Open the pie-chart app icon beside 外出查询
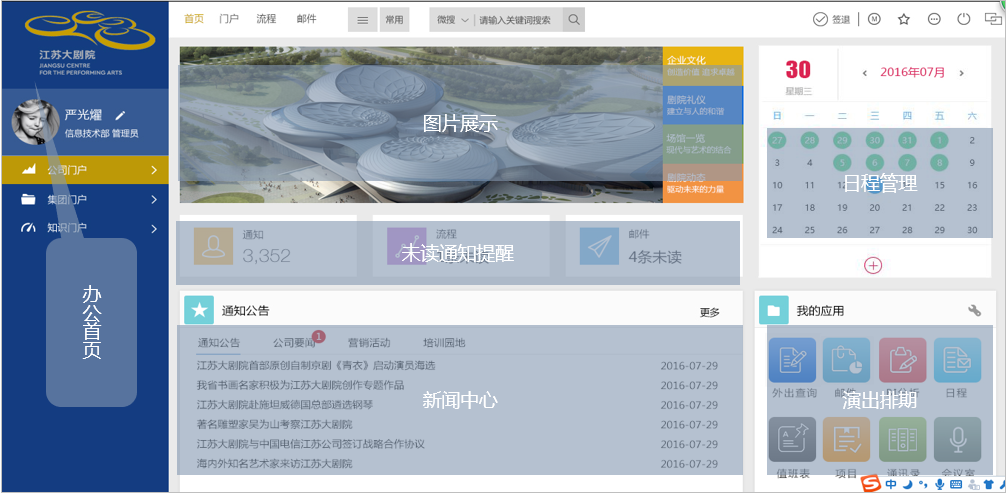Image resolution: width=1008 pixels, height=495 pixels. click(x=847, y=360)
